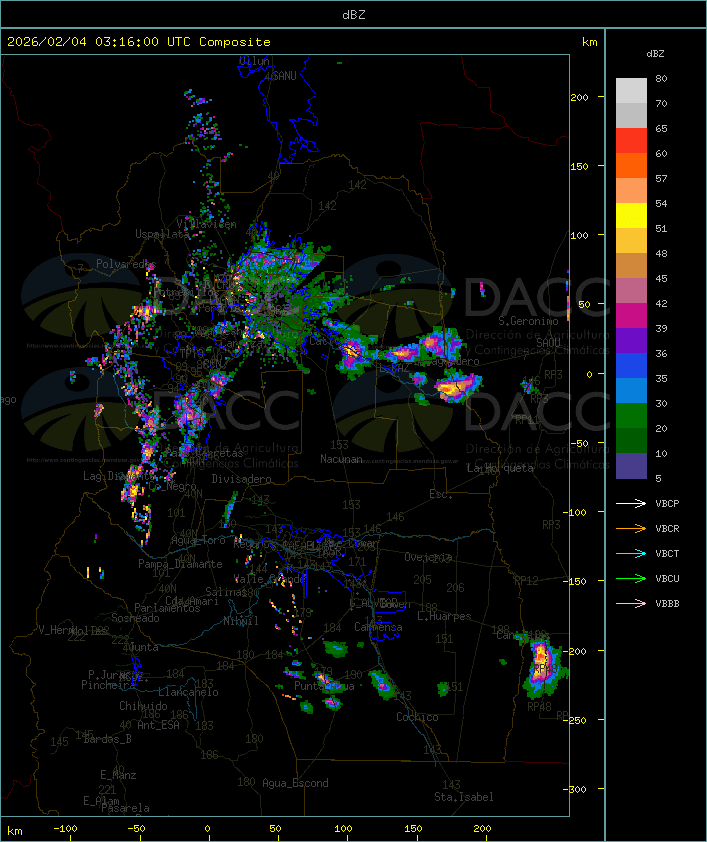Choose the magenta 42 dBZ color band
707x842 pixels.
tap(631, 316)
